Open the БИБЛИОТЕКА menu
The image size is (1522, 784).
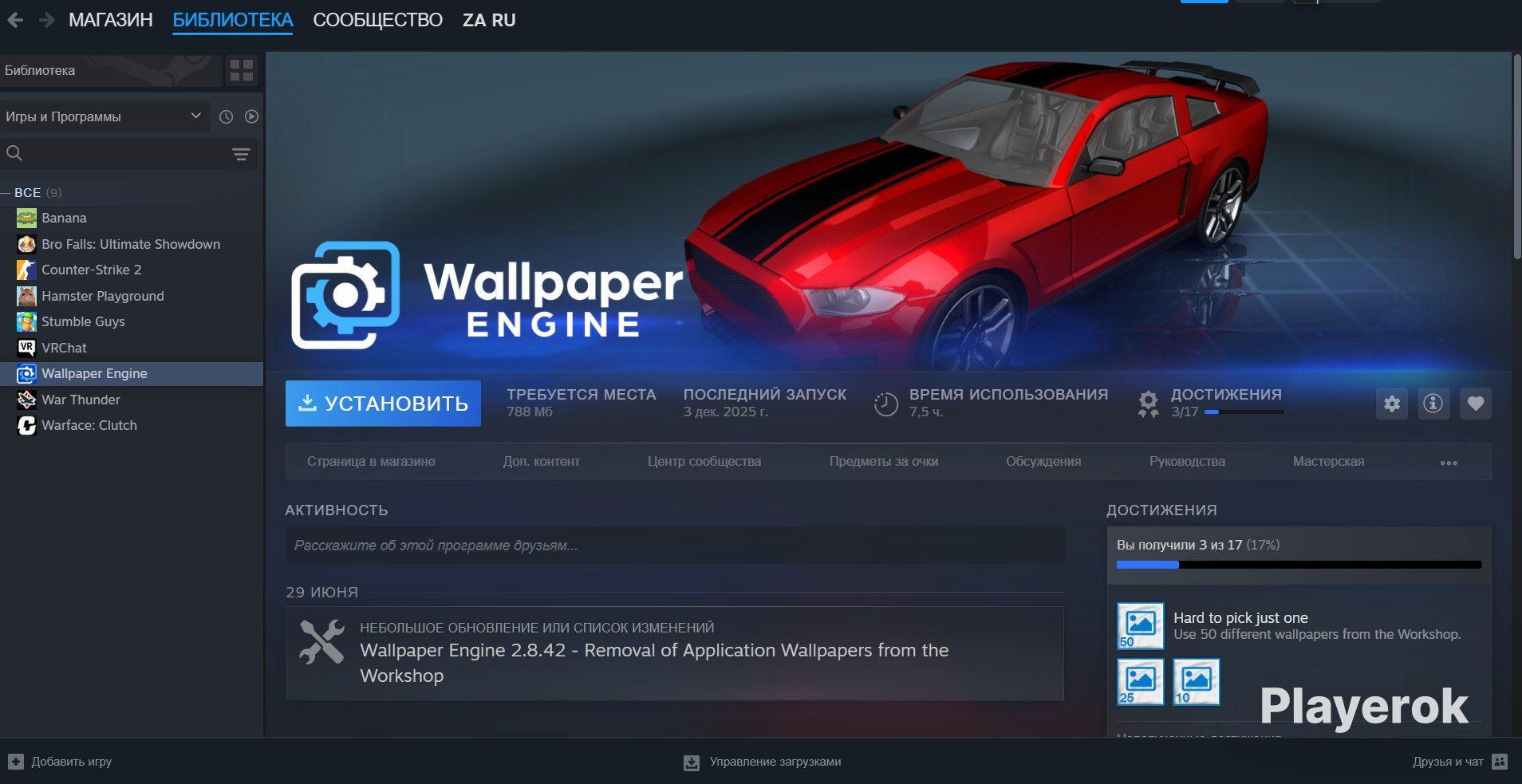click(x=233, y=20)
